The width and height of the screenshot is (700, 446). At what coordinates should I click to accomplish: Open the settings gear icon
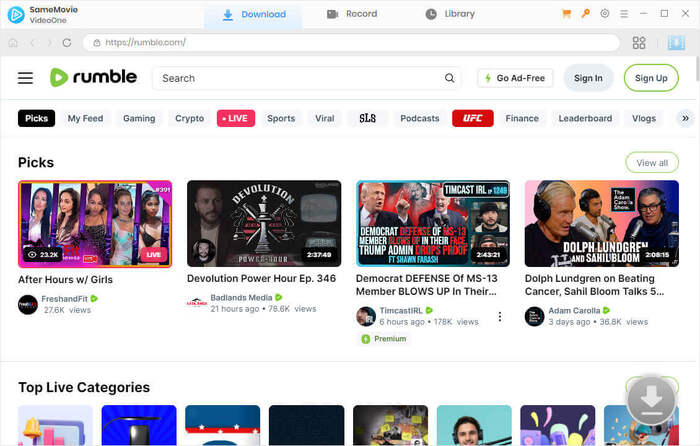click(604, 13)
